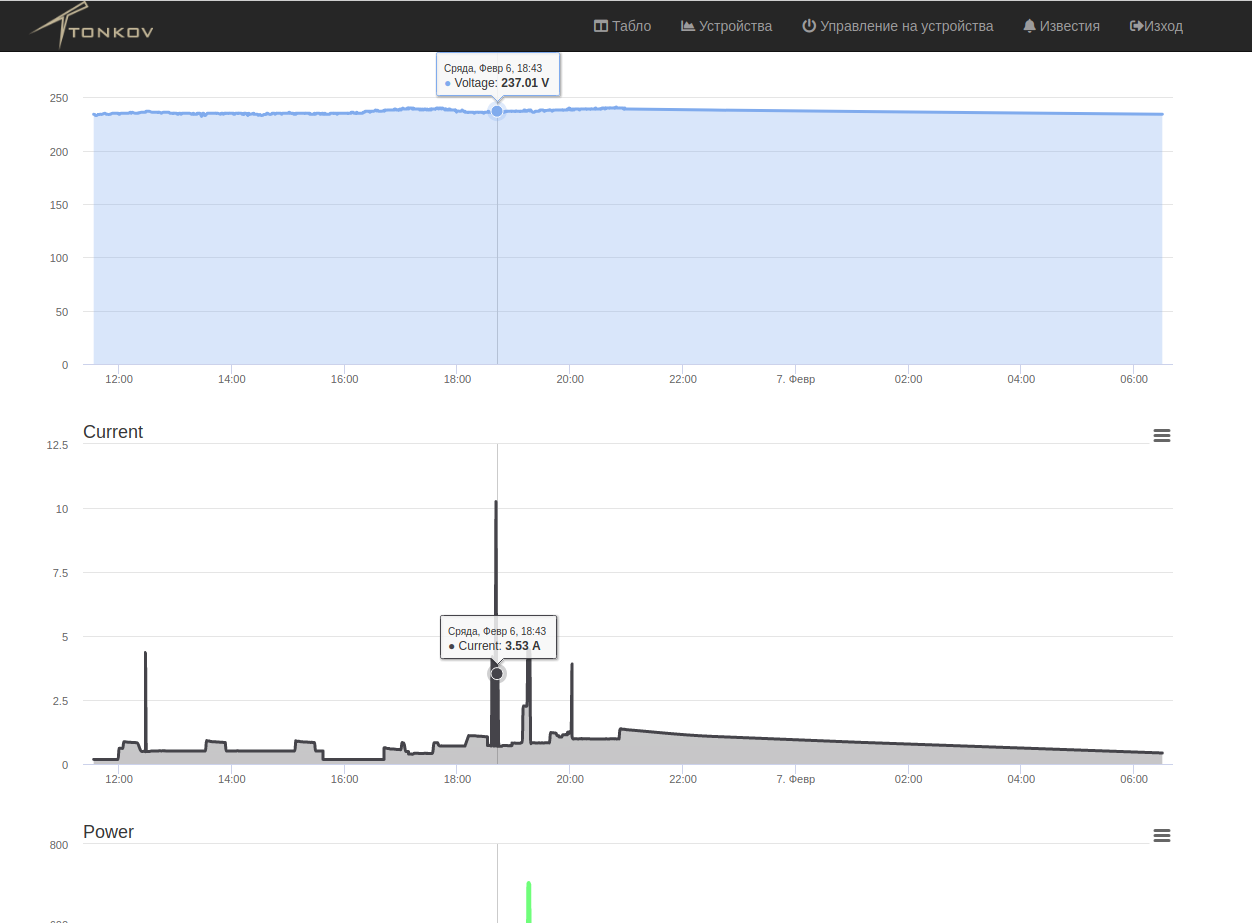
Task: Click the green power spike line
Action: (528, 900)
